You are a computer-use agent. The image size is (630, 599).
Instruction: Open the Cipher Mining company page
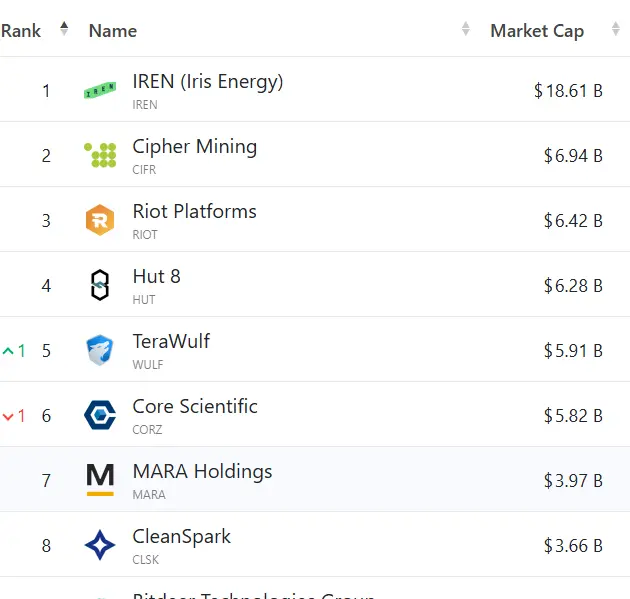195,147
